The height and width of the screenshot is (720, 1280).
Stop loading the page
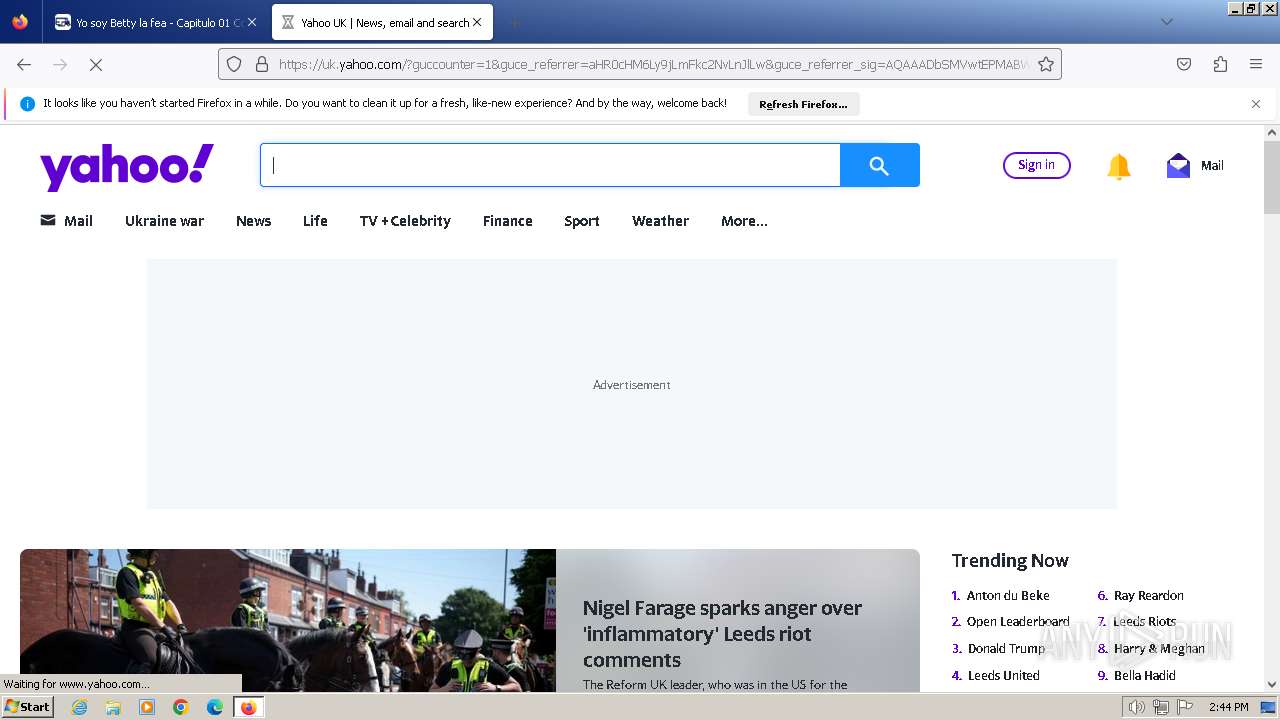pos(96,64)
